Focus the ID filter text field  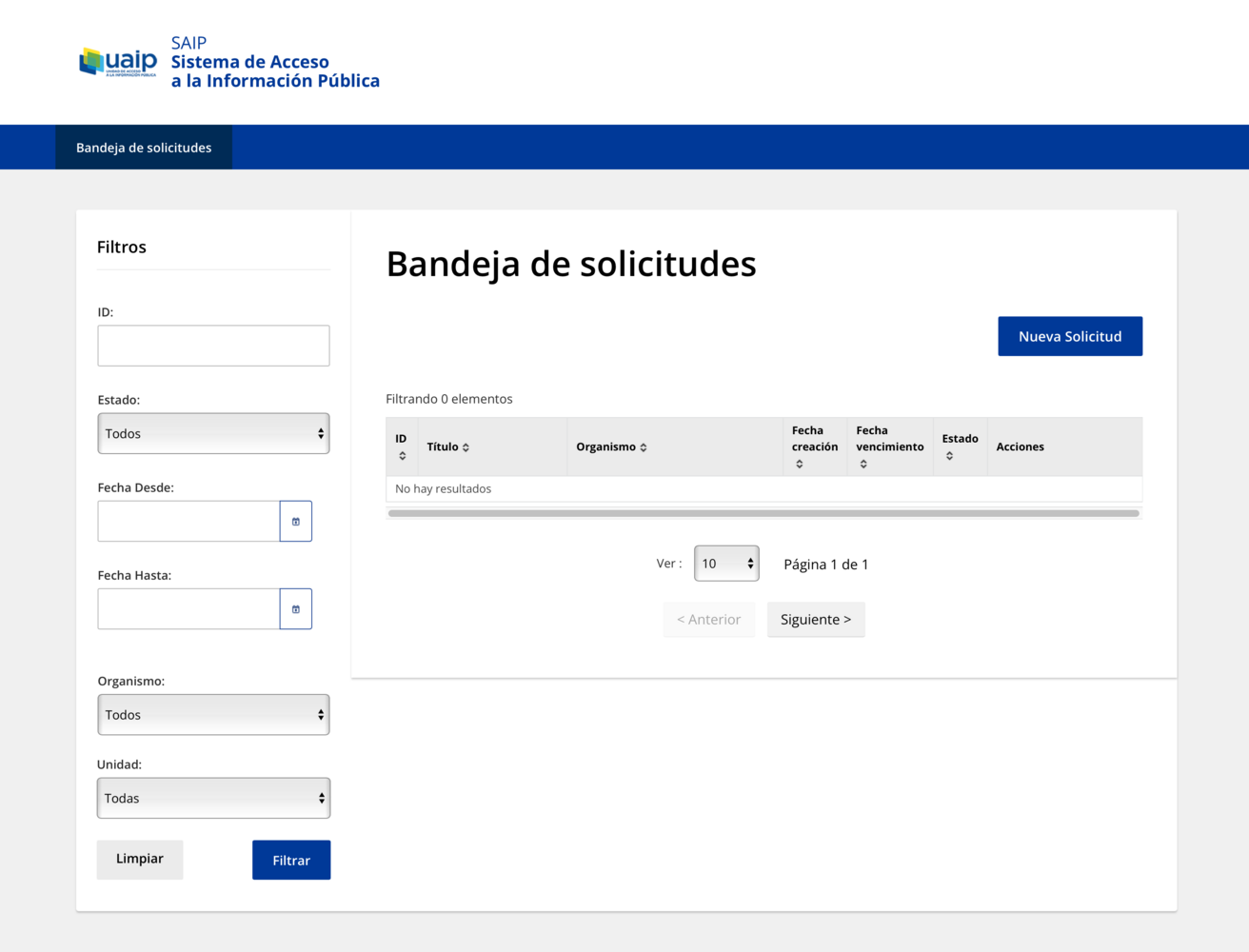point(213,346)
